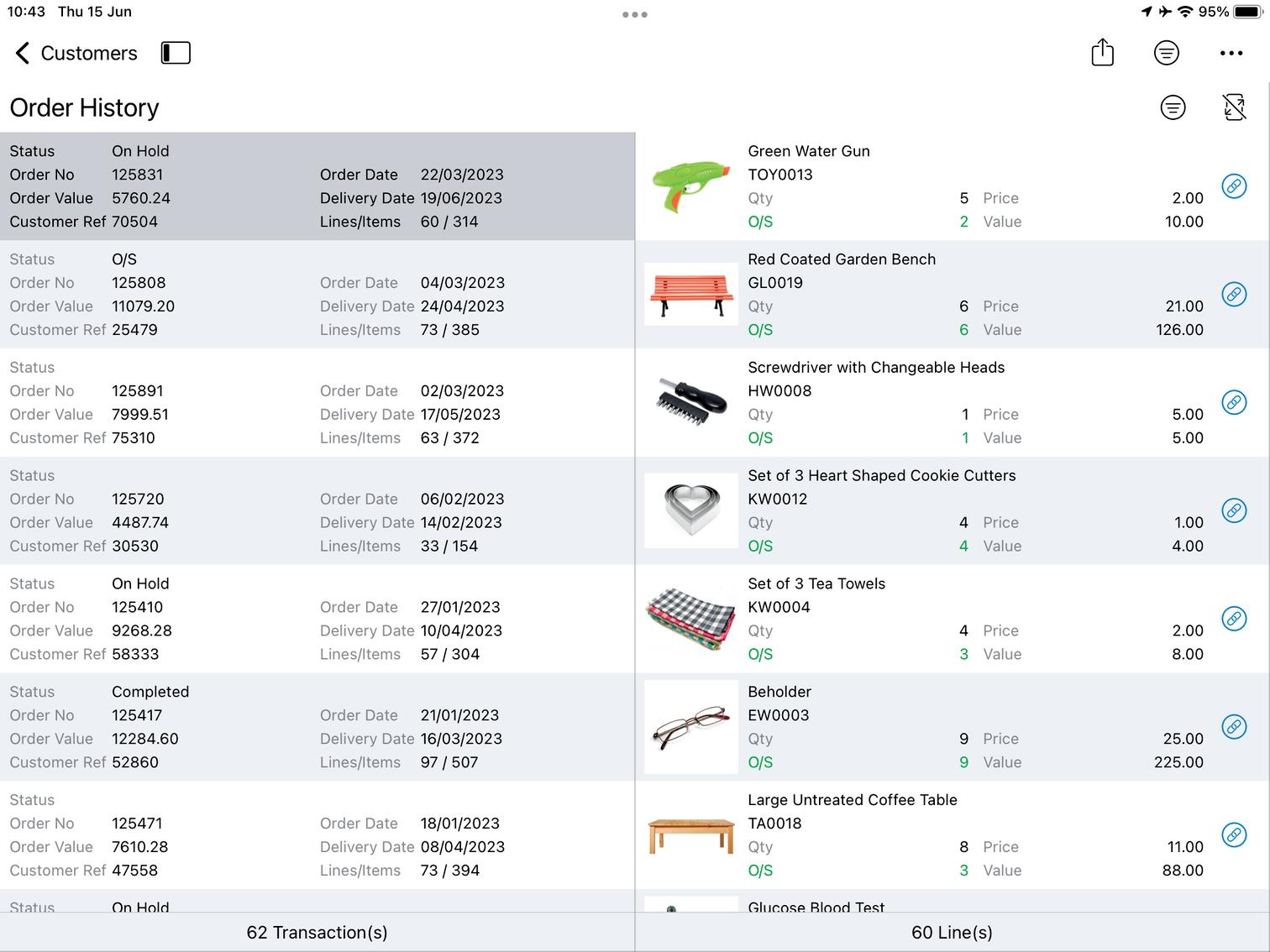Tap link icon for Green Water Gun
The height and width of the screenshot is (952, 1270).
[1233, 186]
